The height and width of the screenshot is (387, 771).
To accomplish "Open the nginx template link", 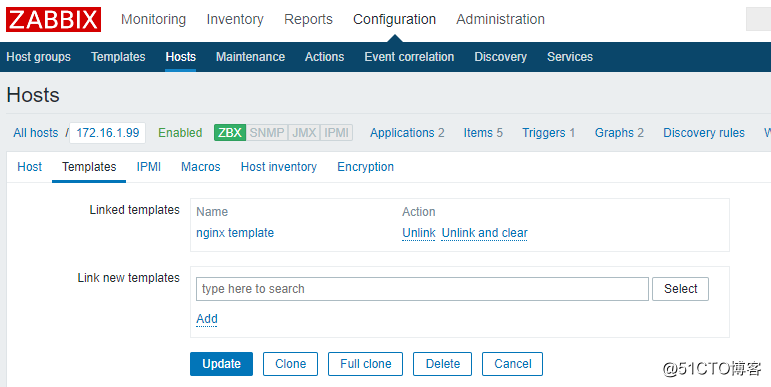I will [235, 233].
